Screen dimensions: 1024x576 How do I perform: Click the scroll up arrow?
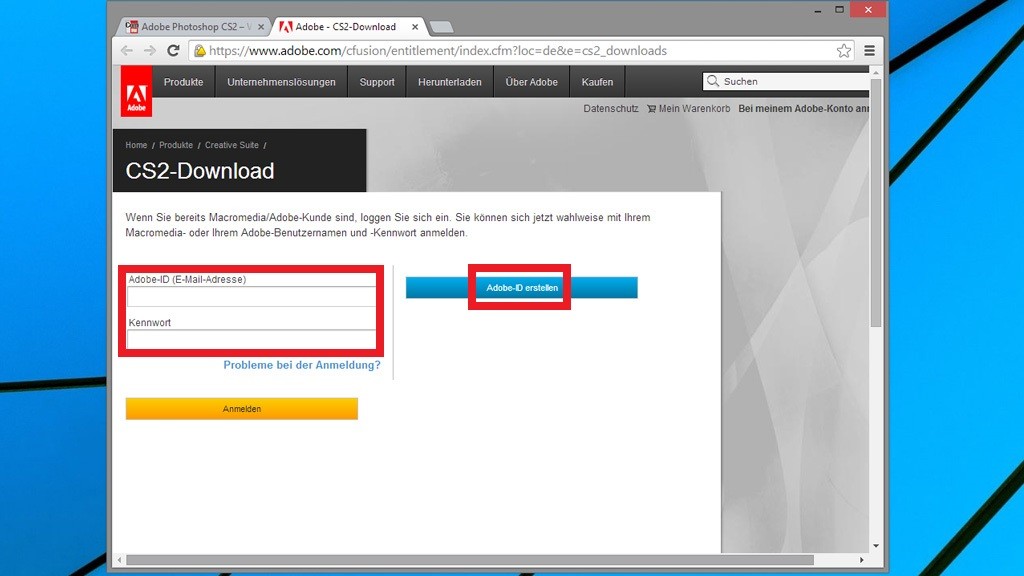coord(876,71)
